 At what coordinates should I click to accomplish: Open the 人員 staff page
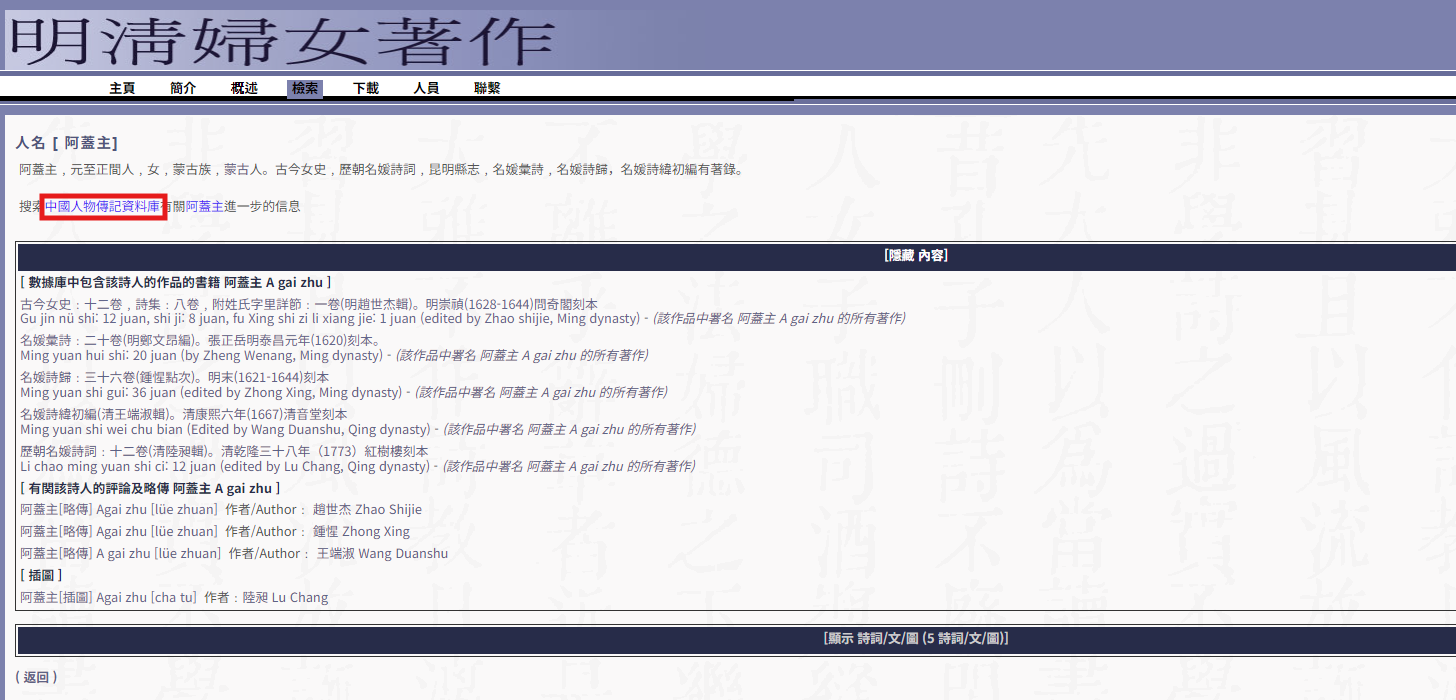(426, 88)
